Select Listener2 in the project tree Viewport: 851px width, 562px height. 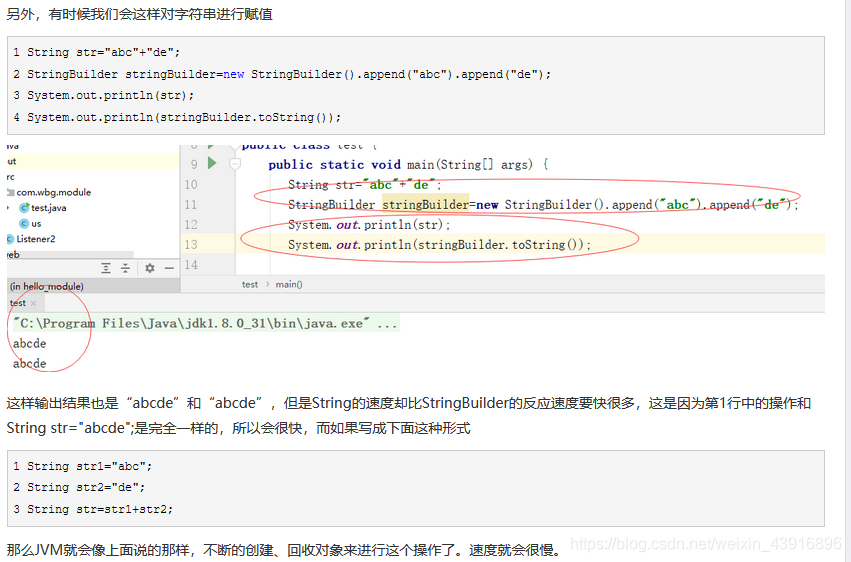click(36, 239)
